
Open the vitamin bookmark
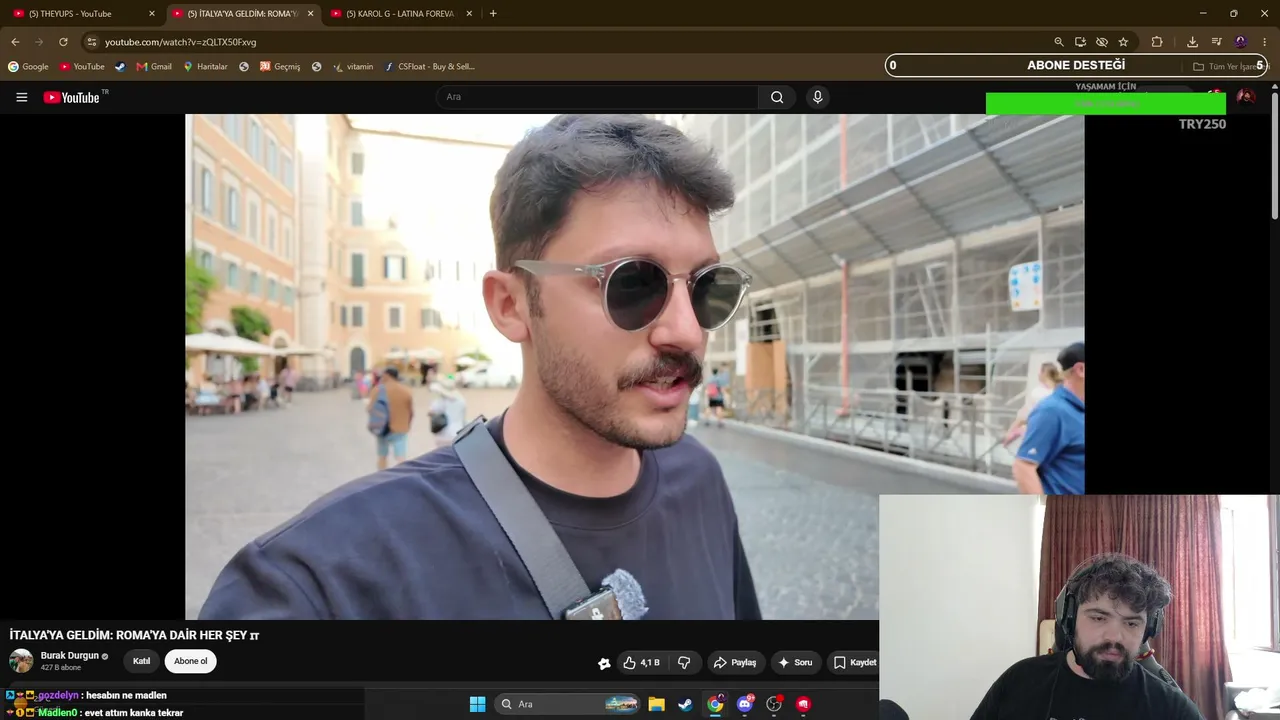click(353, 67)
